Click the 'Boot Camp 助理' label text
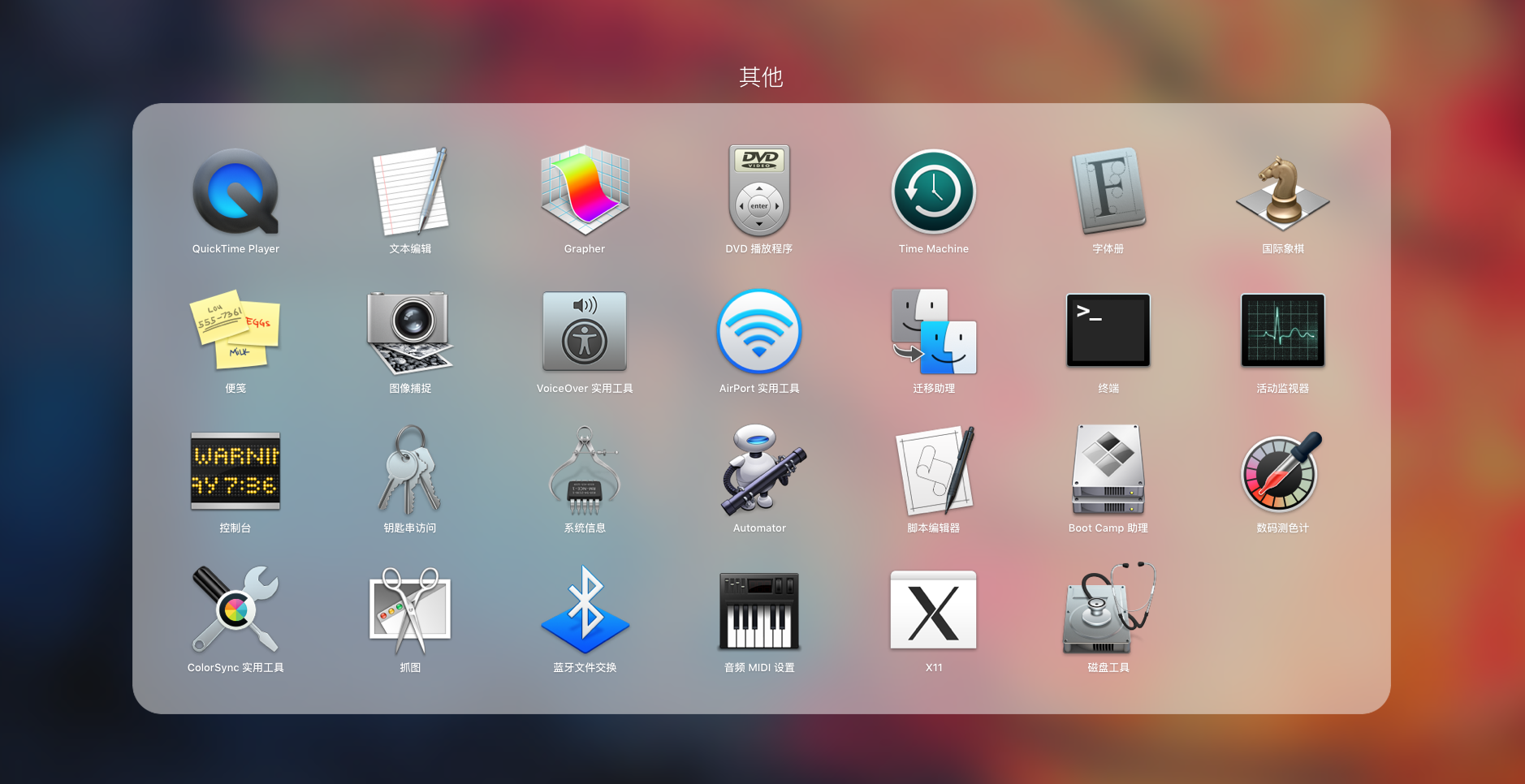Viewport: 1525px width, 784px height. pos(1108,528)
